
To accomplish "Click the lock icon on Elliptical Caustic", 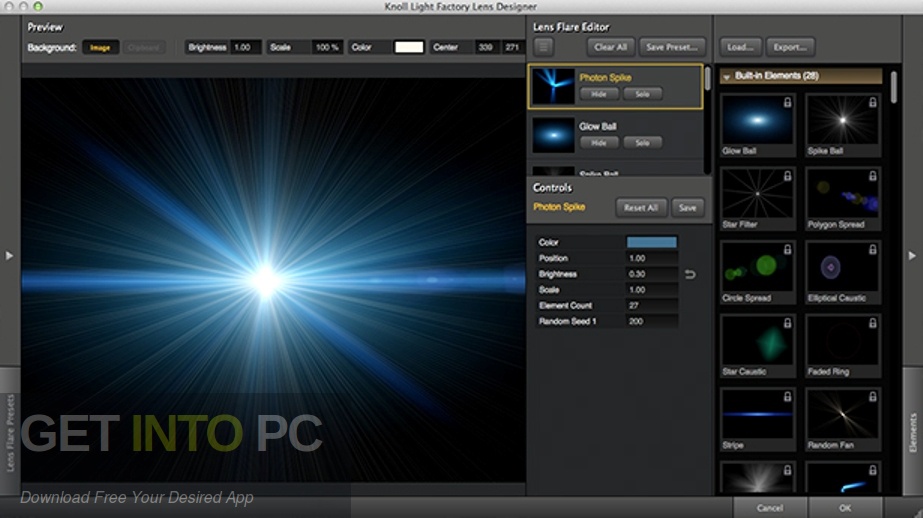I will (x=872, y=250).
